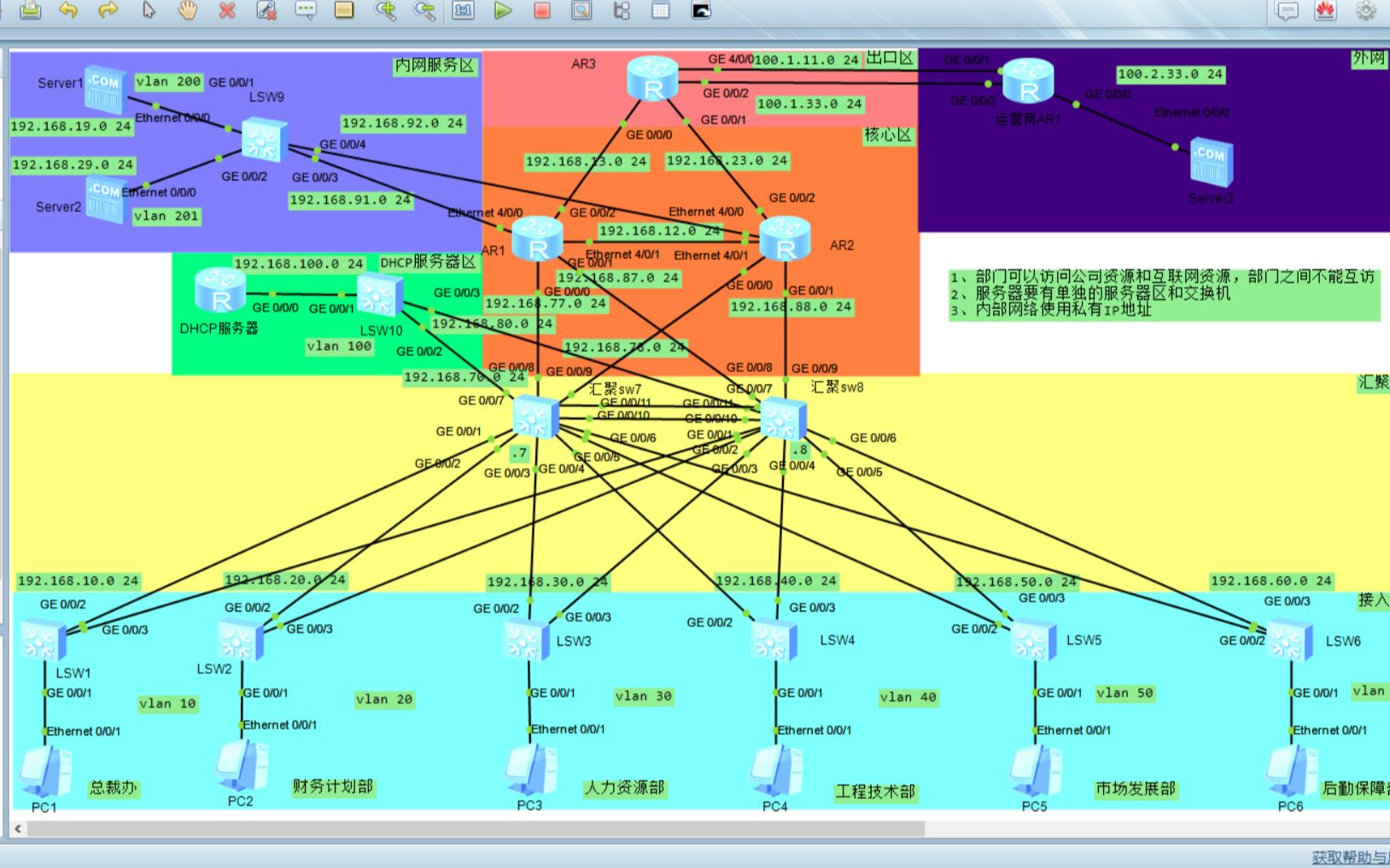
Task: Reset the view to 1:1 size
Action: pos(464,10)
